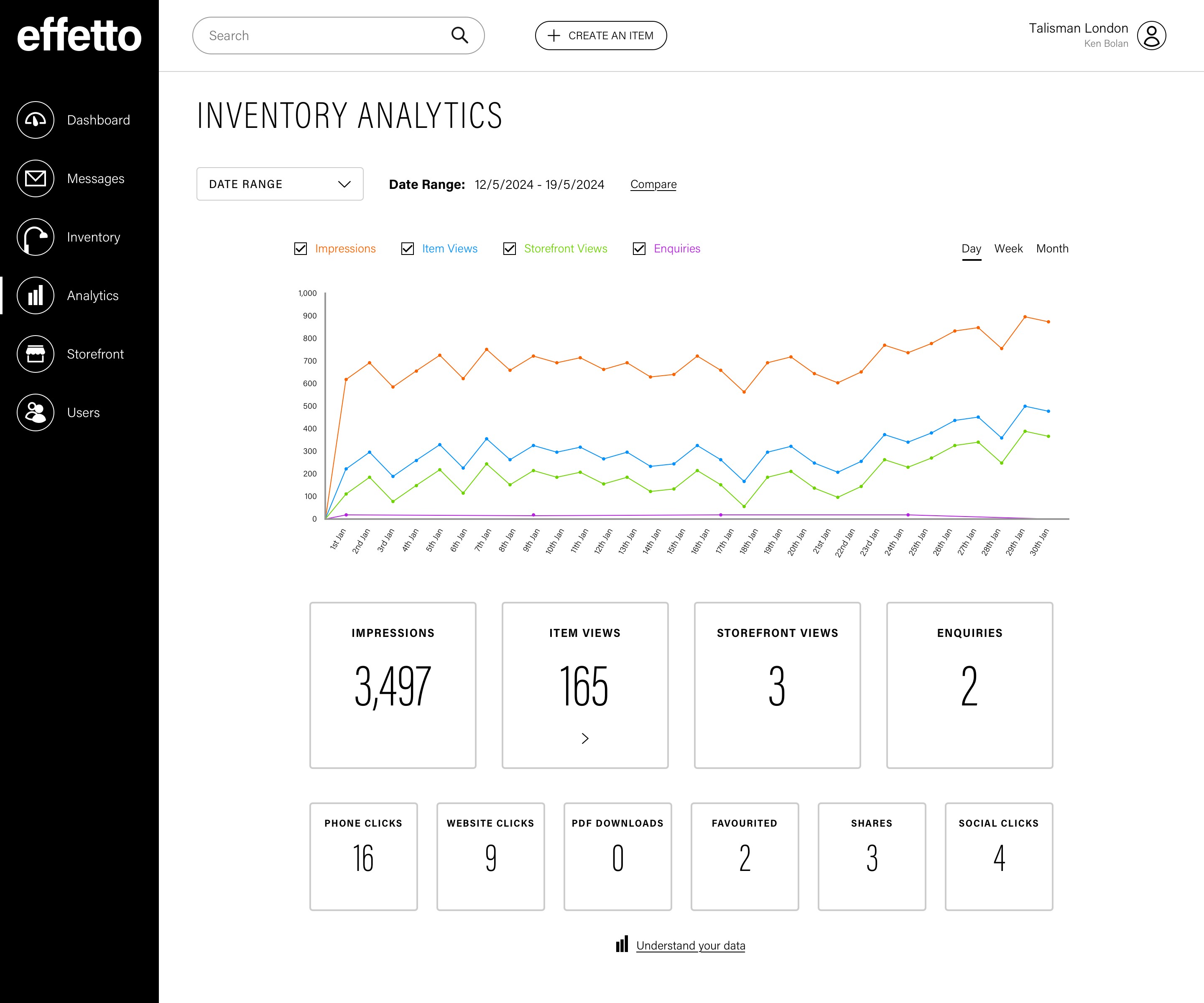Select the Enquiries summary card
Screen dimensions: 1204x1003
pyautogui.click(x=970, y=685)
